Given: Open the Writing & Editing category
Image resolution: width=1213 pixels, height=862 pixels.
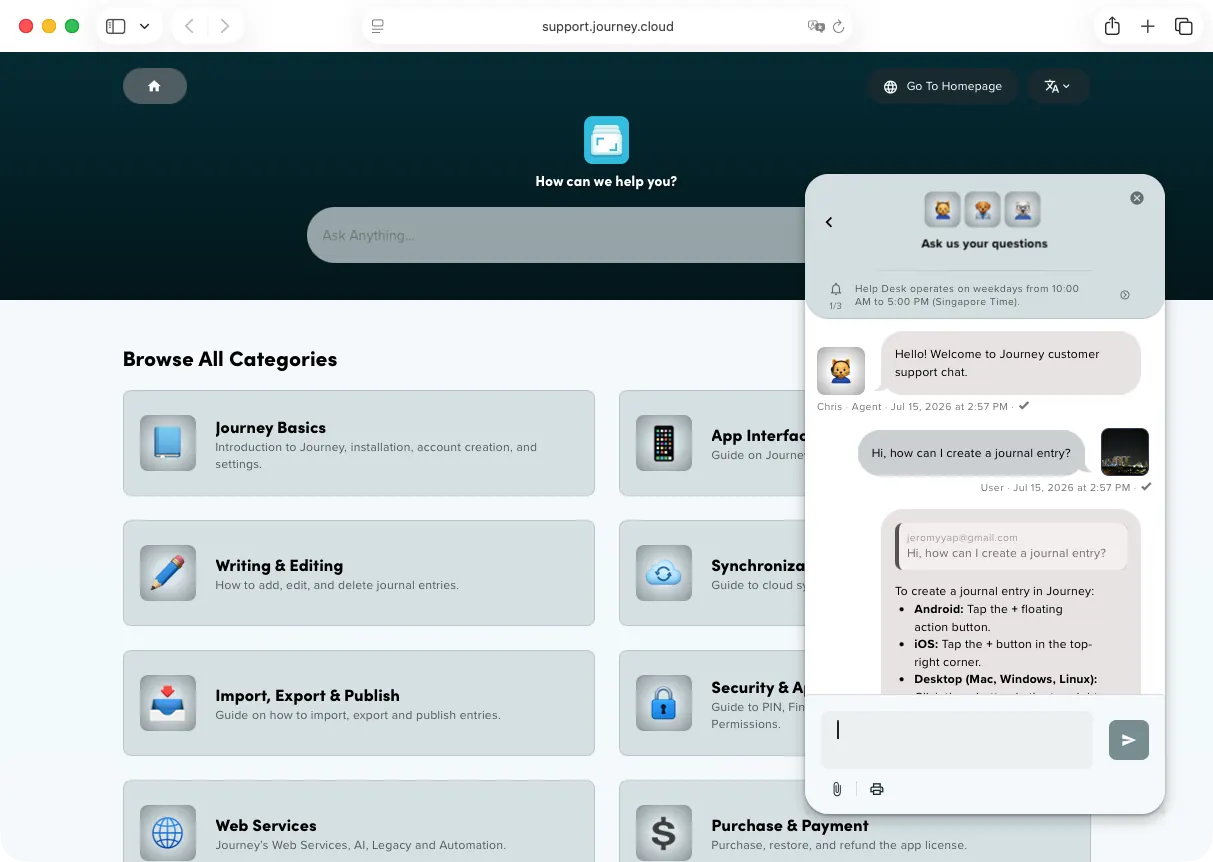Looking at the screenshot, I should pyautogui.click(x=359, y=573).
